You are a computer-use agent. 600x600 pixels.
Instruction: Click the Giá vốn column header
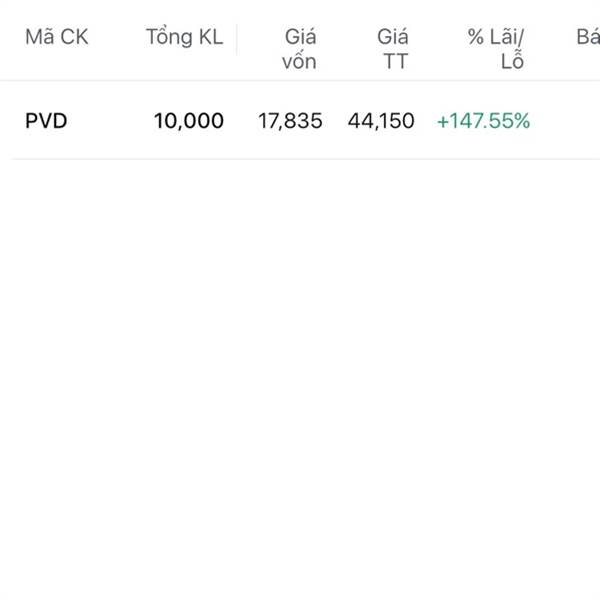pos(300,49)
